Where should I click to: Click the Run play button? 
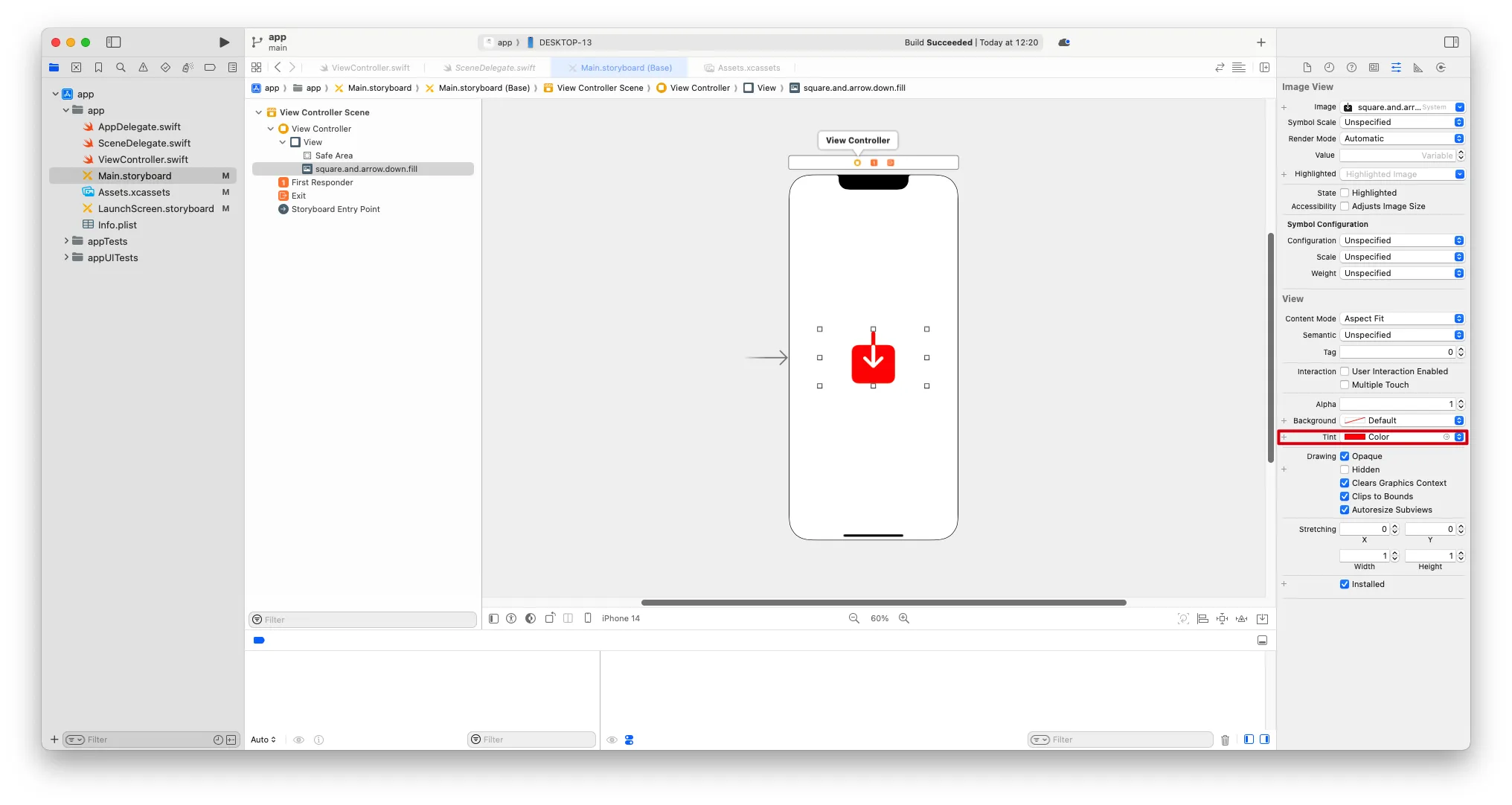(x=224, y=42)
